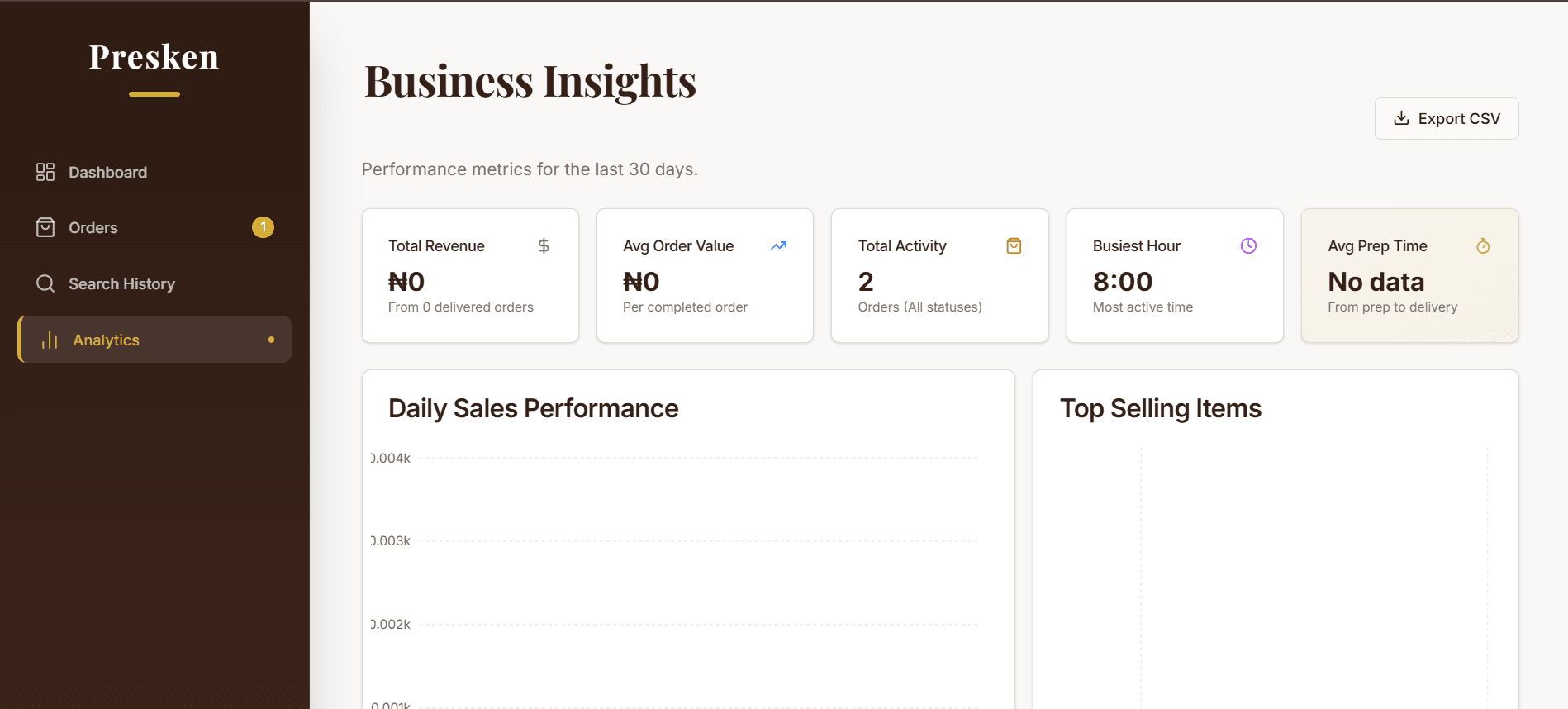Viewport: 1568px width, 709px height.
Task: Click the download icon in Export CSV
Action: [1401, 118]
